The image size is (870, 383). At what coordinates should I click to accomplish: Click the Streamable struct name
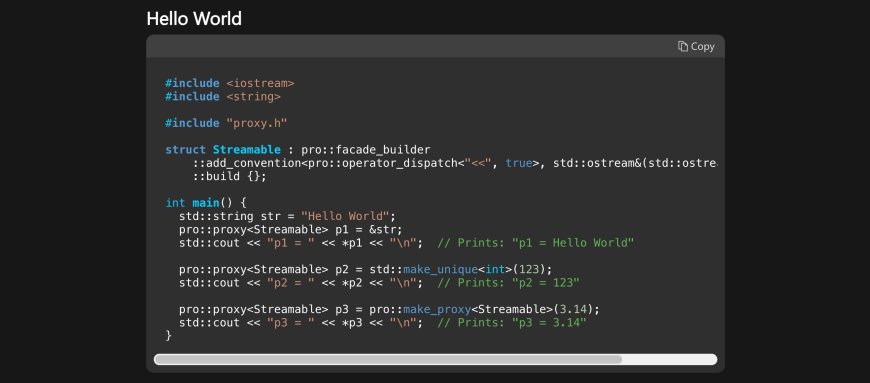(x=247, y=150)
